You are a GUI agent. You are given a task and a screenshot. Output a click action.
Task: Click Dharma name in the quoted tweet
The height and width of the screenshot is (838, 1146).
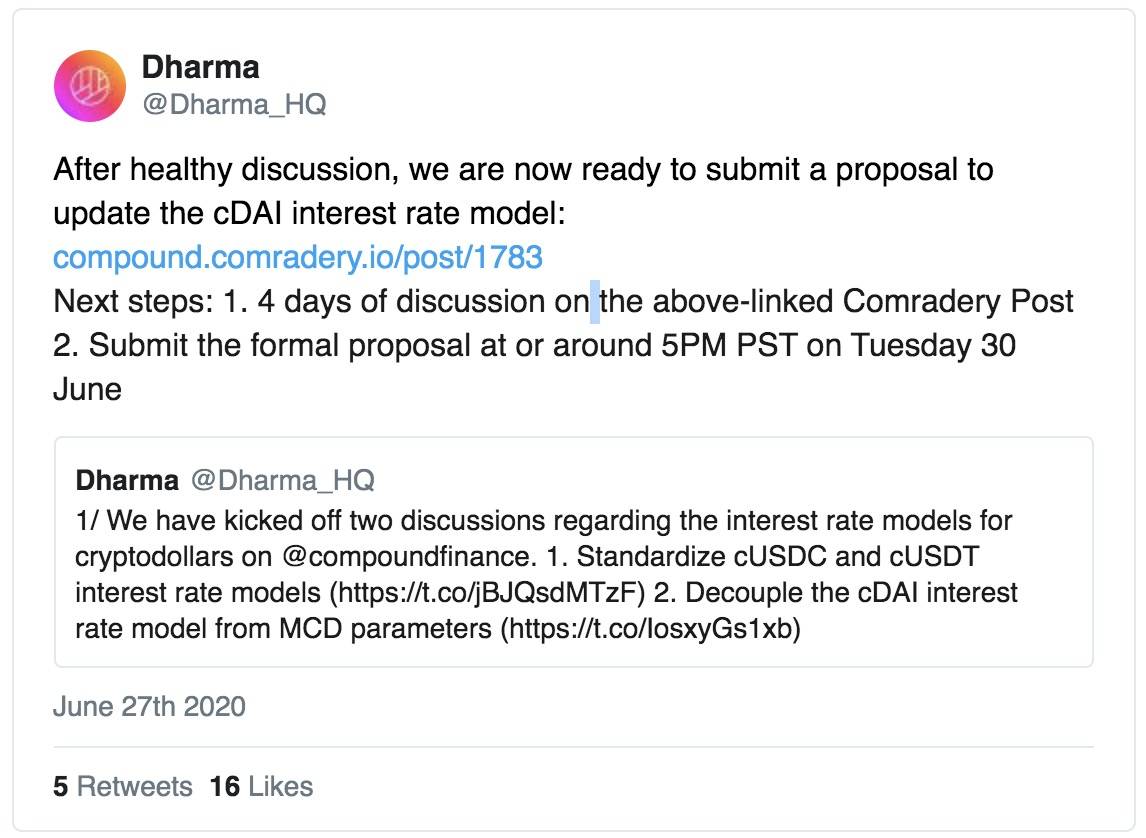pyautogui.click(x=127, y=481)
